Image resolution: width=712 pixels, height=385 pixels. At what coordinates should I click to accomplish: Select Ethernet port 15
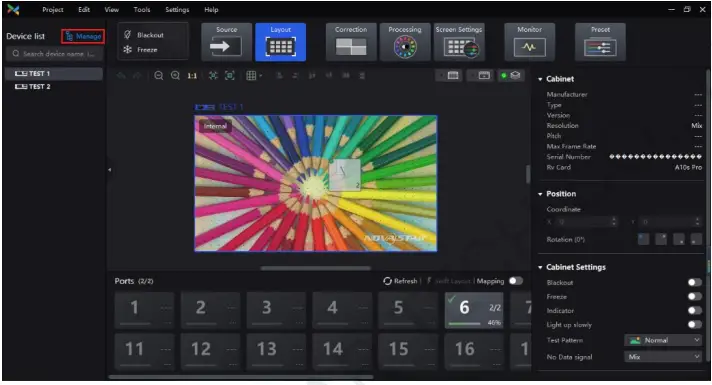tap(408, 351)
